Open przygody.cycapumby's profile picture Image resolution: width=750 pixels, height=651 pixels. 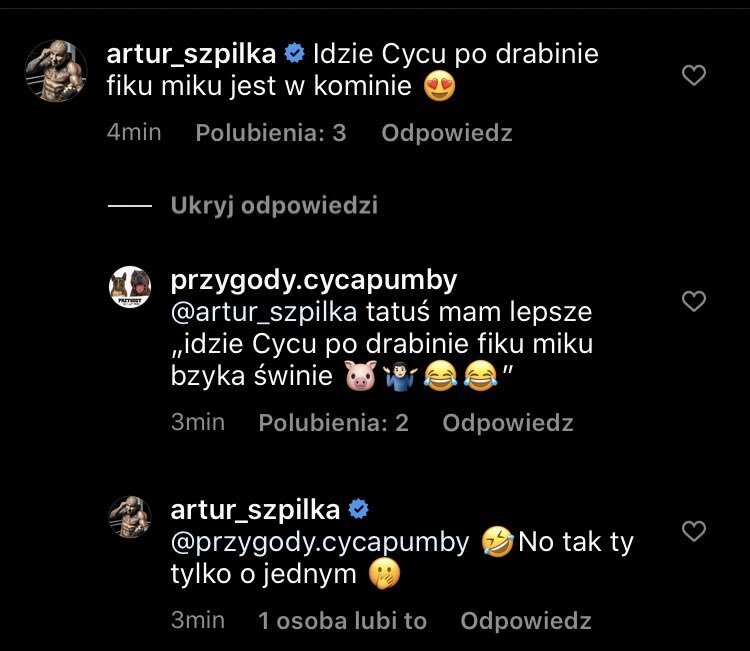click(130, 287)
